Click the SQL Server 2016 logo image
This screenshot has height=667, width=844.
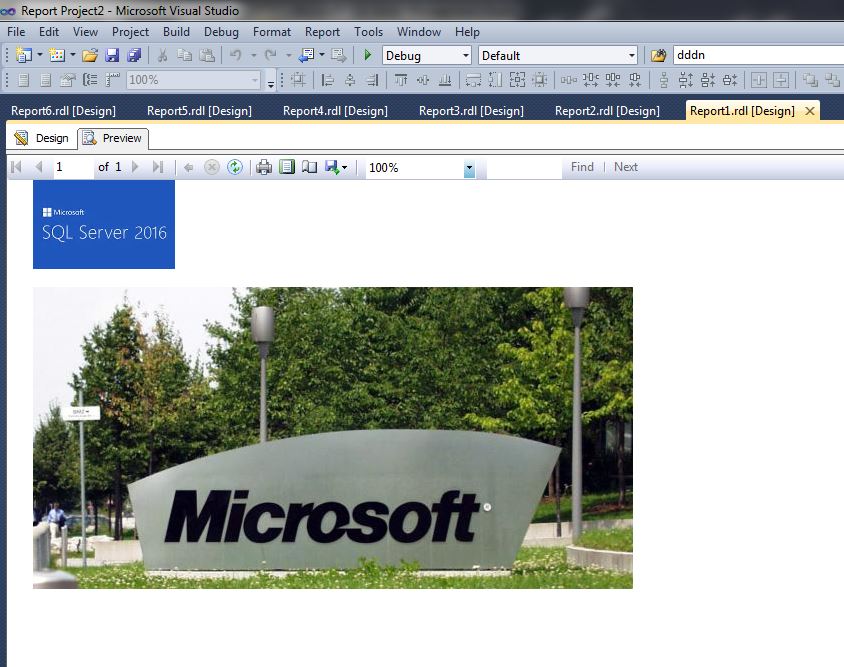click(x=104, y=224)
